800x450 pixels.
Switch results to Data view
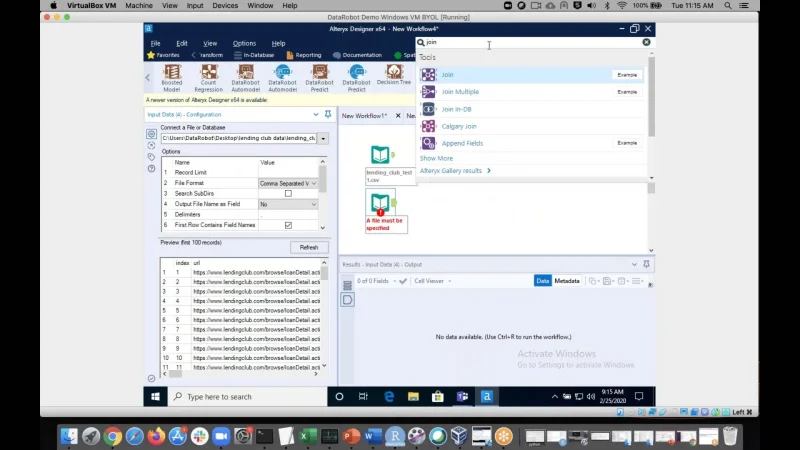point(543,281)
